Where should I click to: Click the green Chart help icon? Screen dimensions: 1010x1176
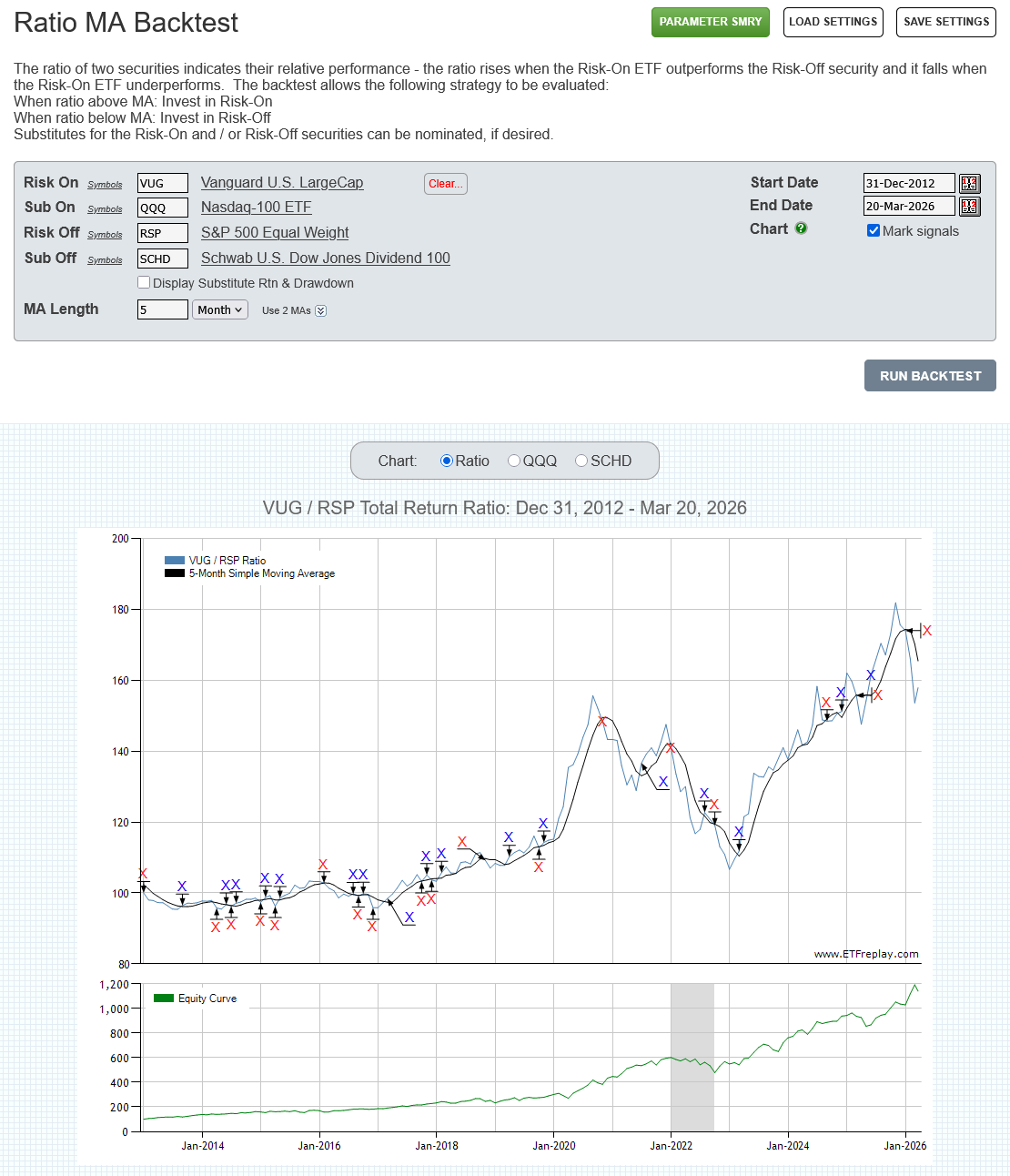pos(801,228)
